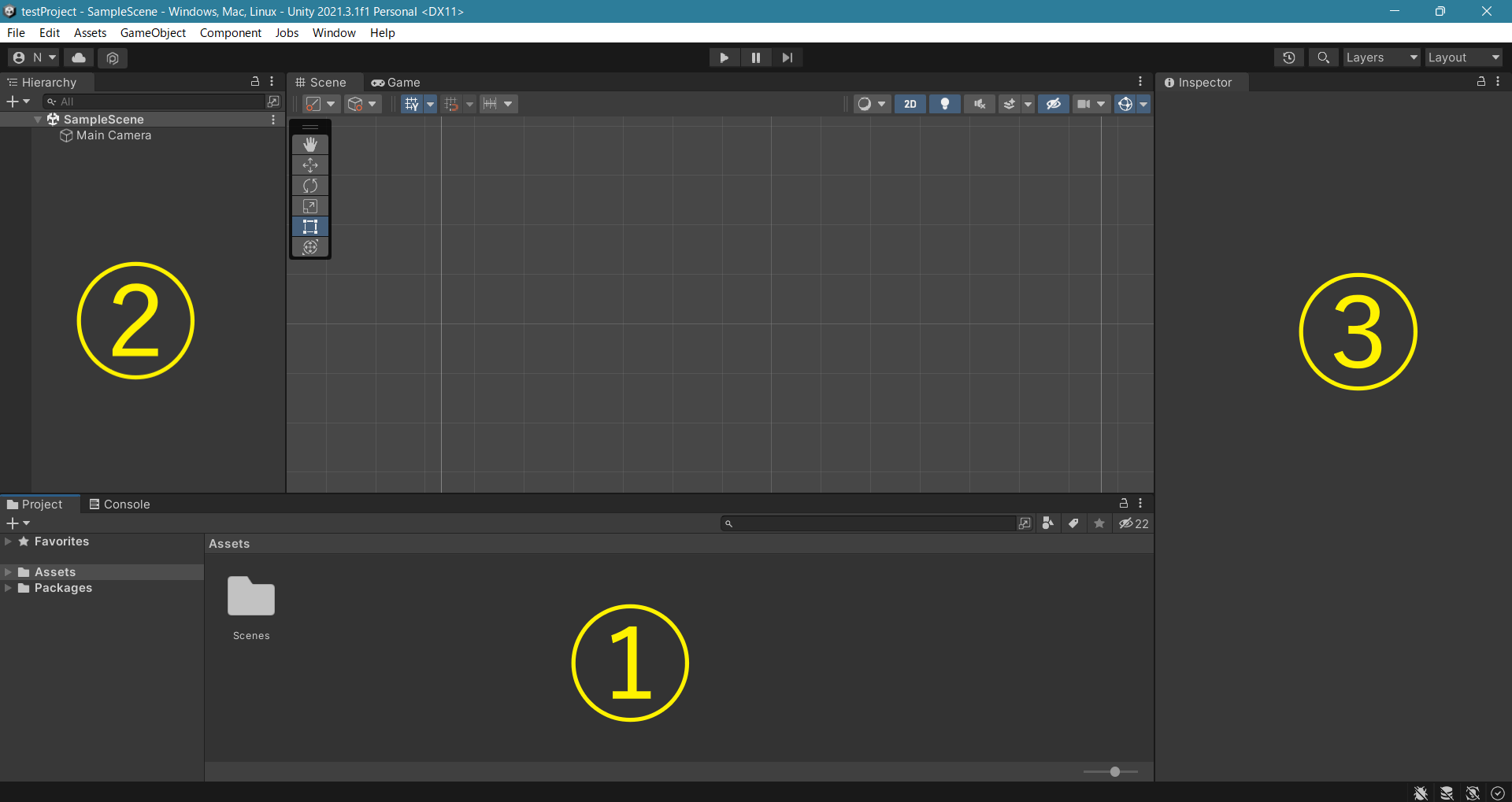Open the GameObject menu
Viewport: 1512px width, 802px height.
pos(153,33)
